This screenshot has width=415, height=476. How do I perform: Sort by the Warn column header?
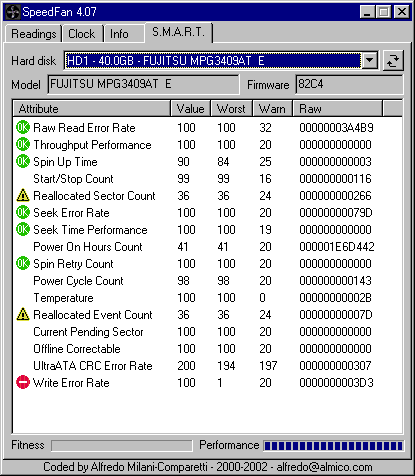(273, 109)
